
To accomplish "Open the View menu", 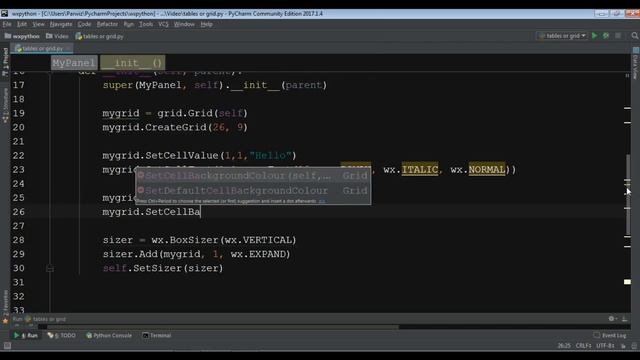I will (x=38, y=24).
